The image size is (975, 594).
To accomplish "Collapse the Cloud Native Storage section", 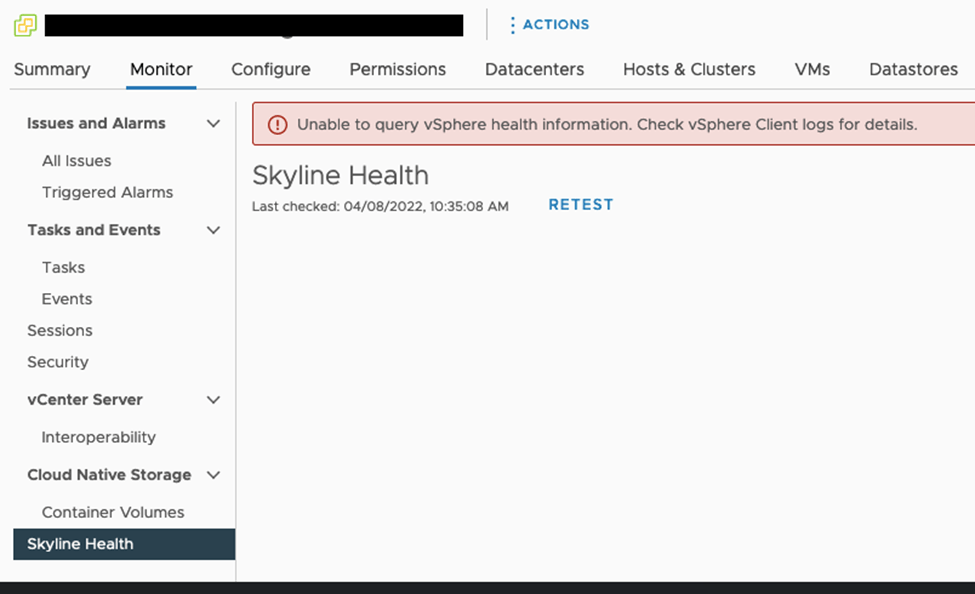I will pyautogui.click(x=212, y=475).
